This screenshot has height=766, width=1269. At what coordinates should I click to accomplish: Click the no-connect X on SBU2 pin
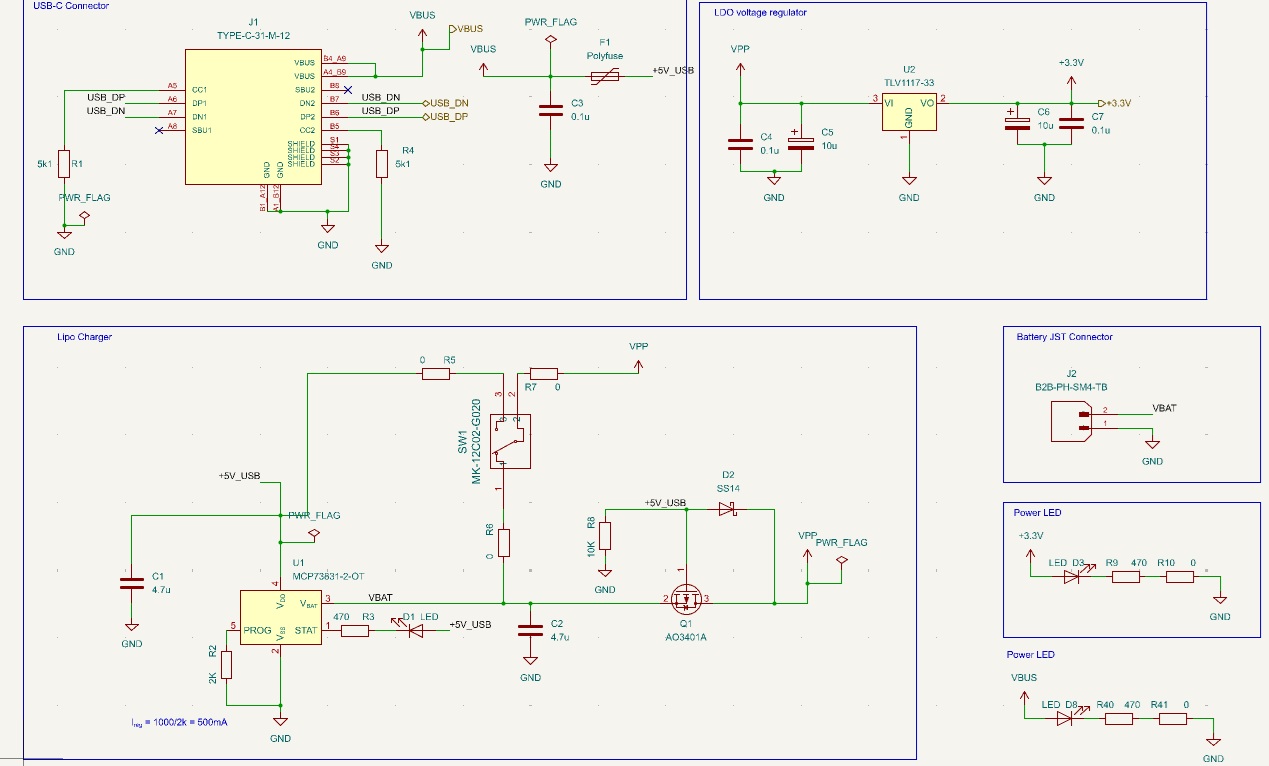pyautogui.click(x=348, y=90)
